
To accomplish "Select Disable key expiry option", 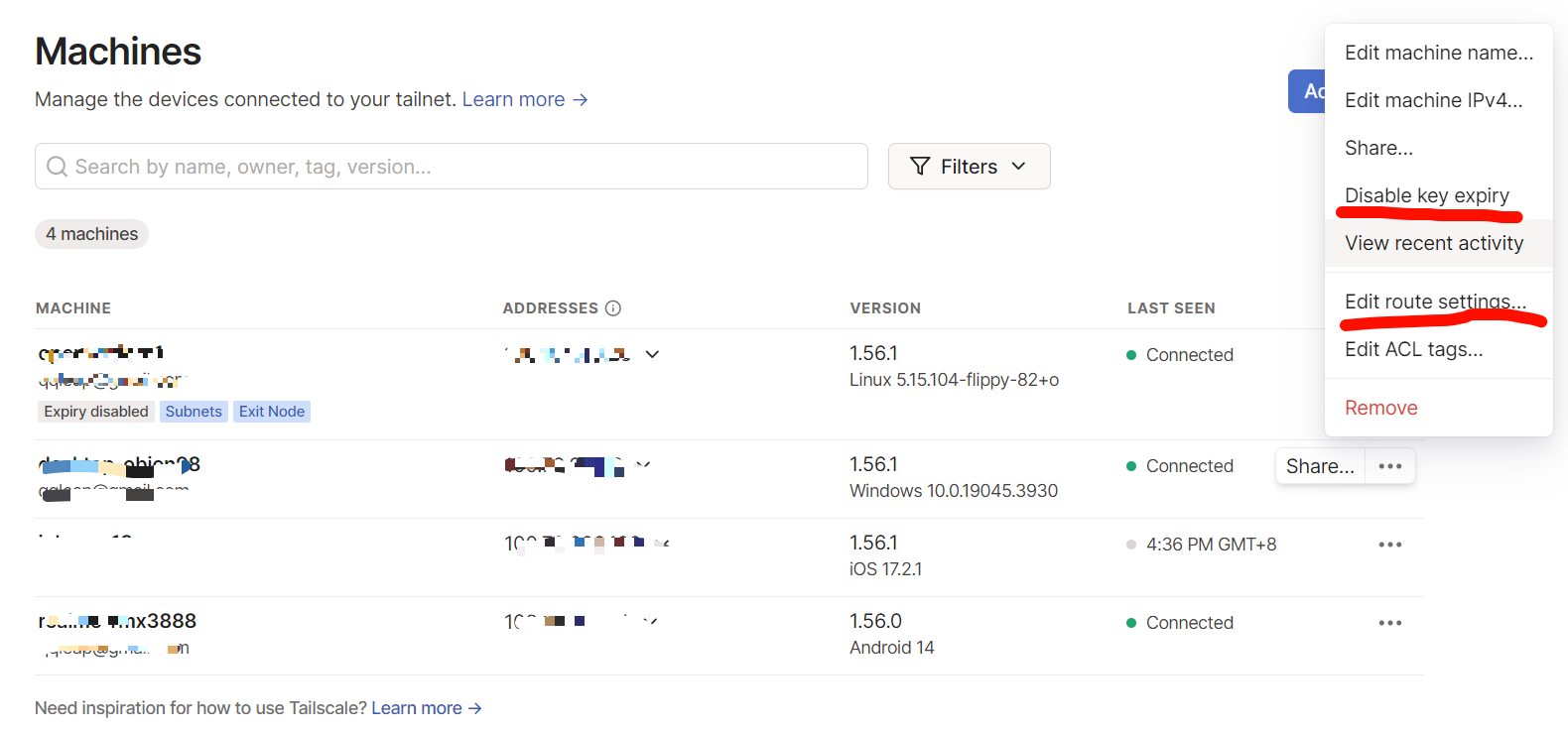I will tap(1426, 195).
